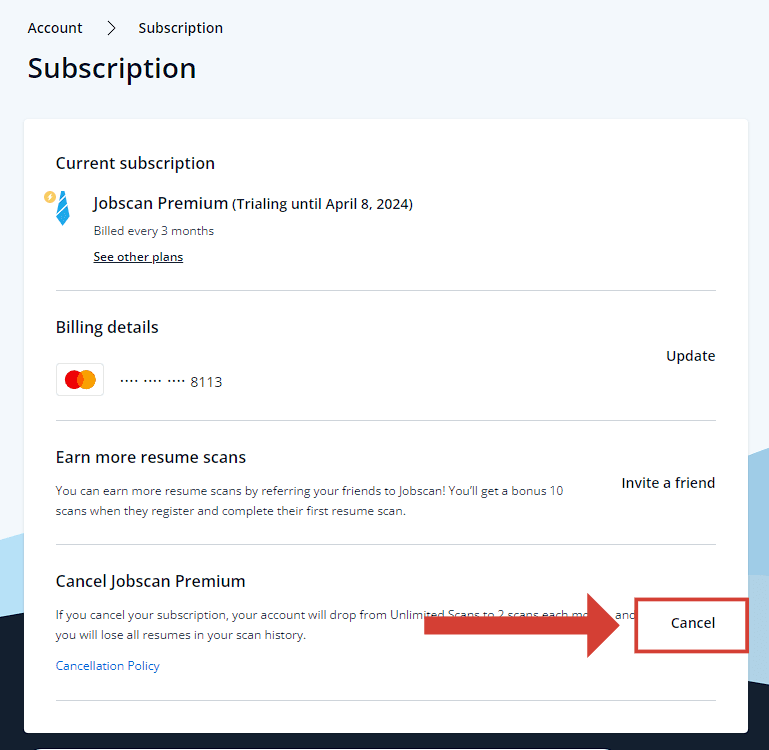This screenshot has width=769, height=750.
Task: Select the Subscription breadcrumb item
Action: coord(181,28)
